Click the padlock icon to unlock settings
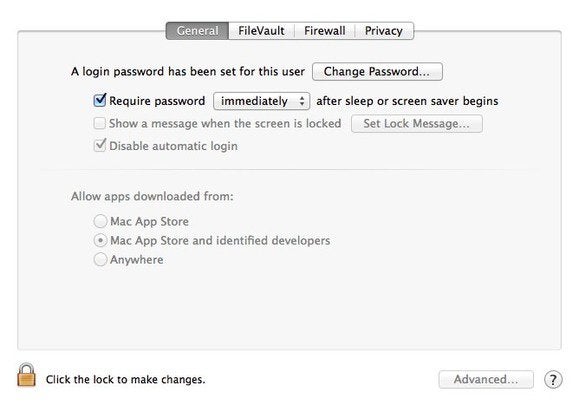 pos(26,375)
